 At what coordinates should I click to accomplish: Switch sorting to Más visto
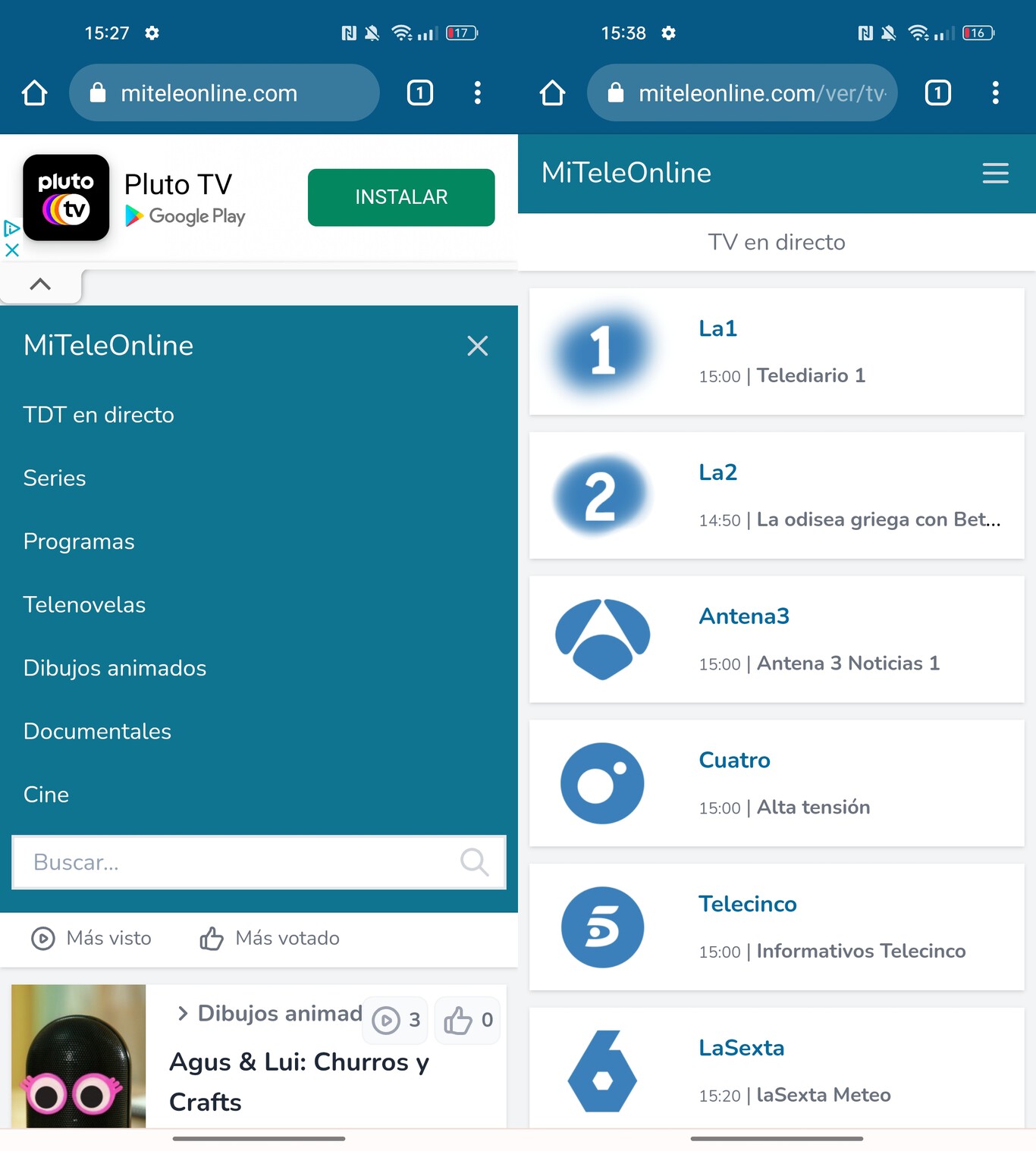pos(91,939)
